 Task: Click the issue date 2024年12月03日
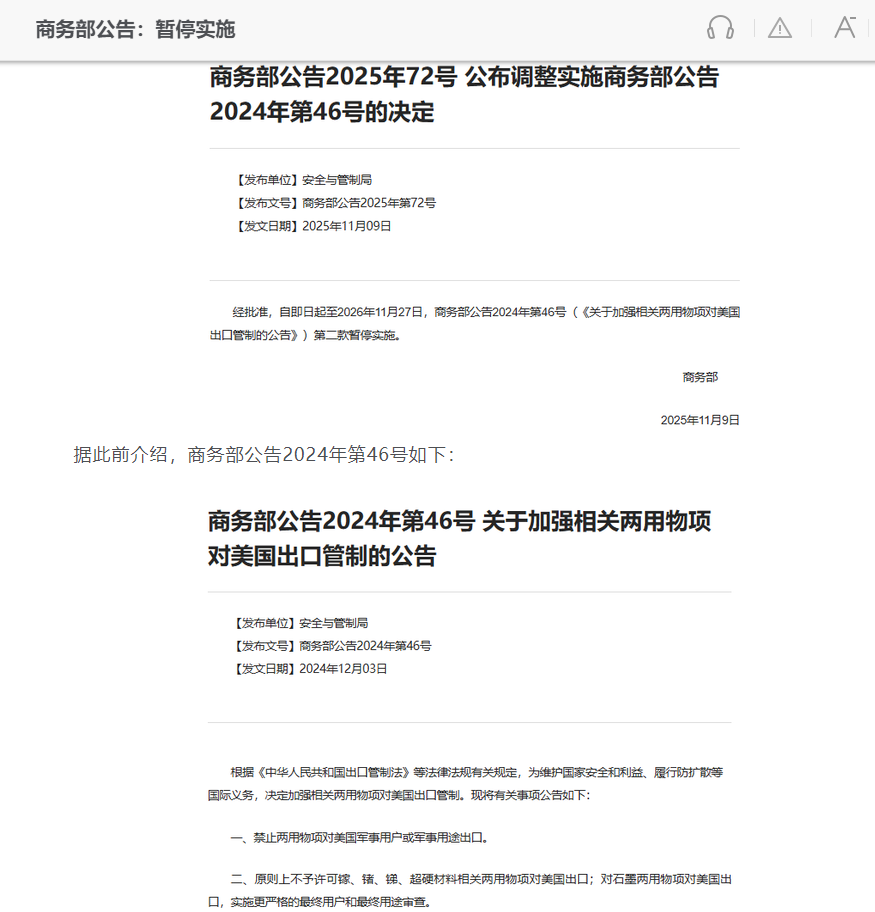[x=343, y=669]
